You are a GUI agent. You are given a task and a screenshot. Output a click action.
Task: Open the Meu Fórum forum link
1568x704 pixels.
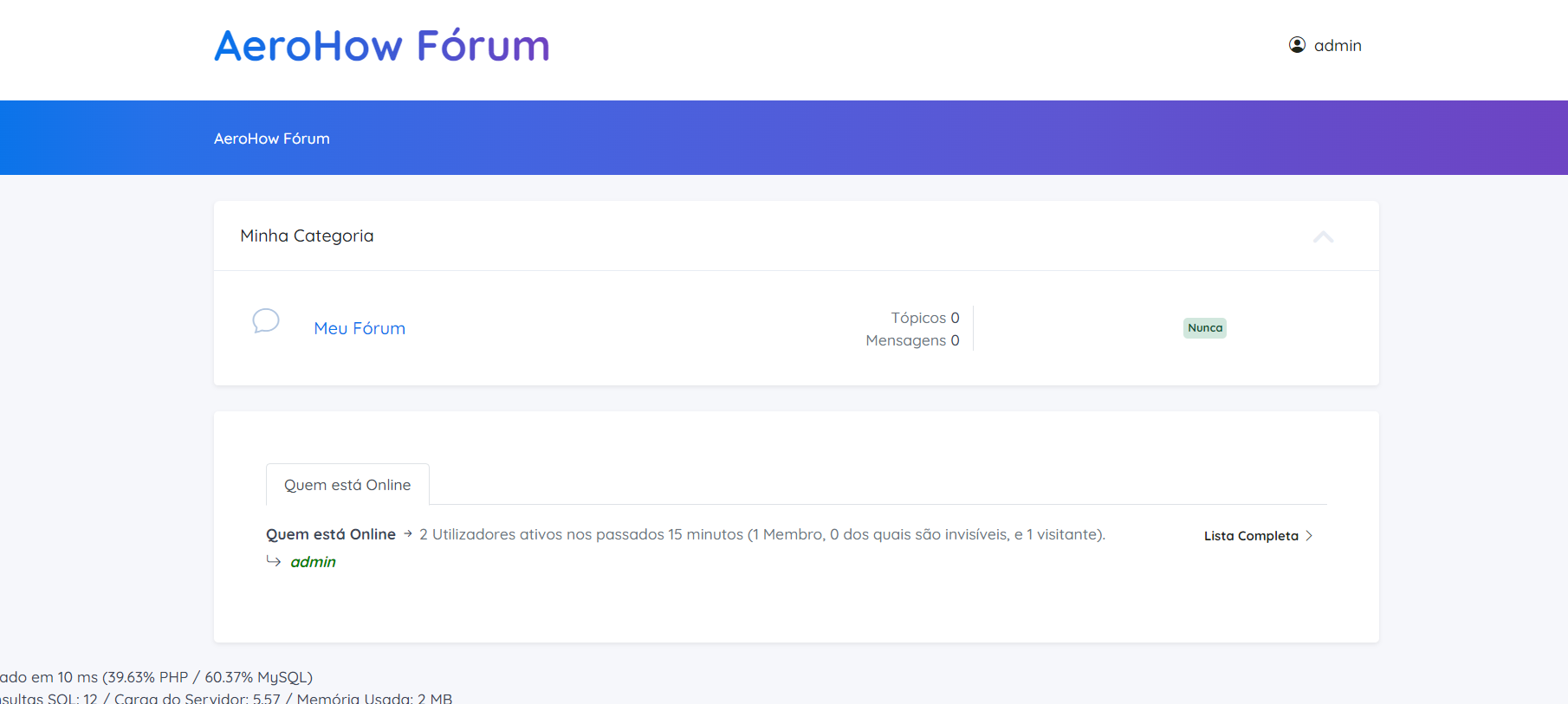click(360, 328)
